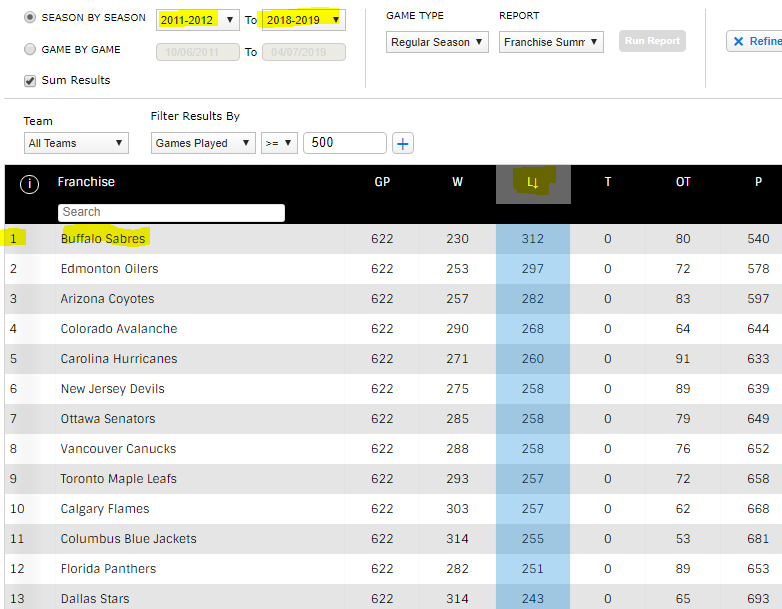782x609 pixels.
Task: Click Buffalo Sabres games played value 622
Action: click(x=382, y=239)
